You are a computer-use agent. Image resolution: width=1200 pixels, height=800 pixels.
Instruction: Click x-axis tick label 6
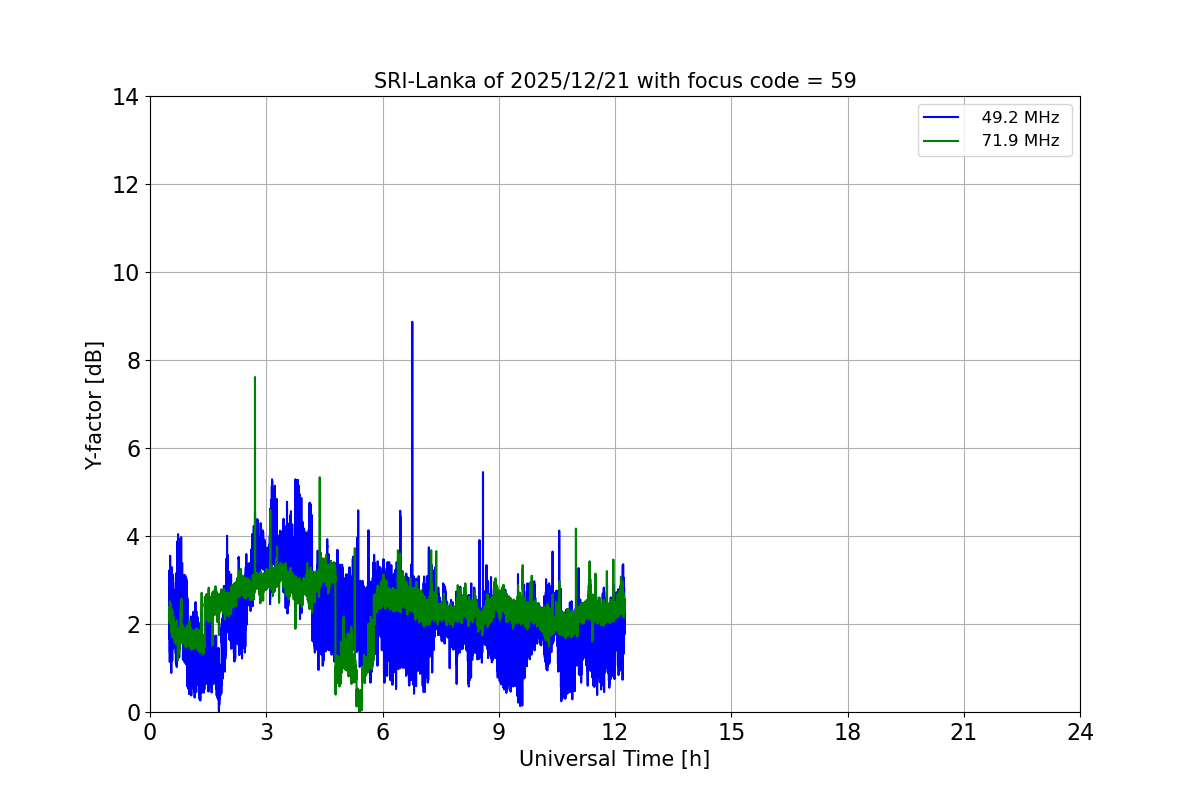(382, 732)
